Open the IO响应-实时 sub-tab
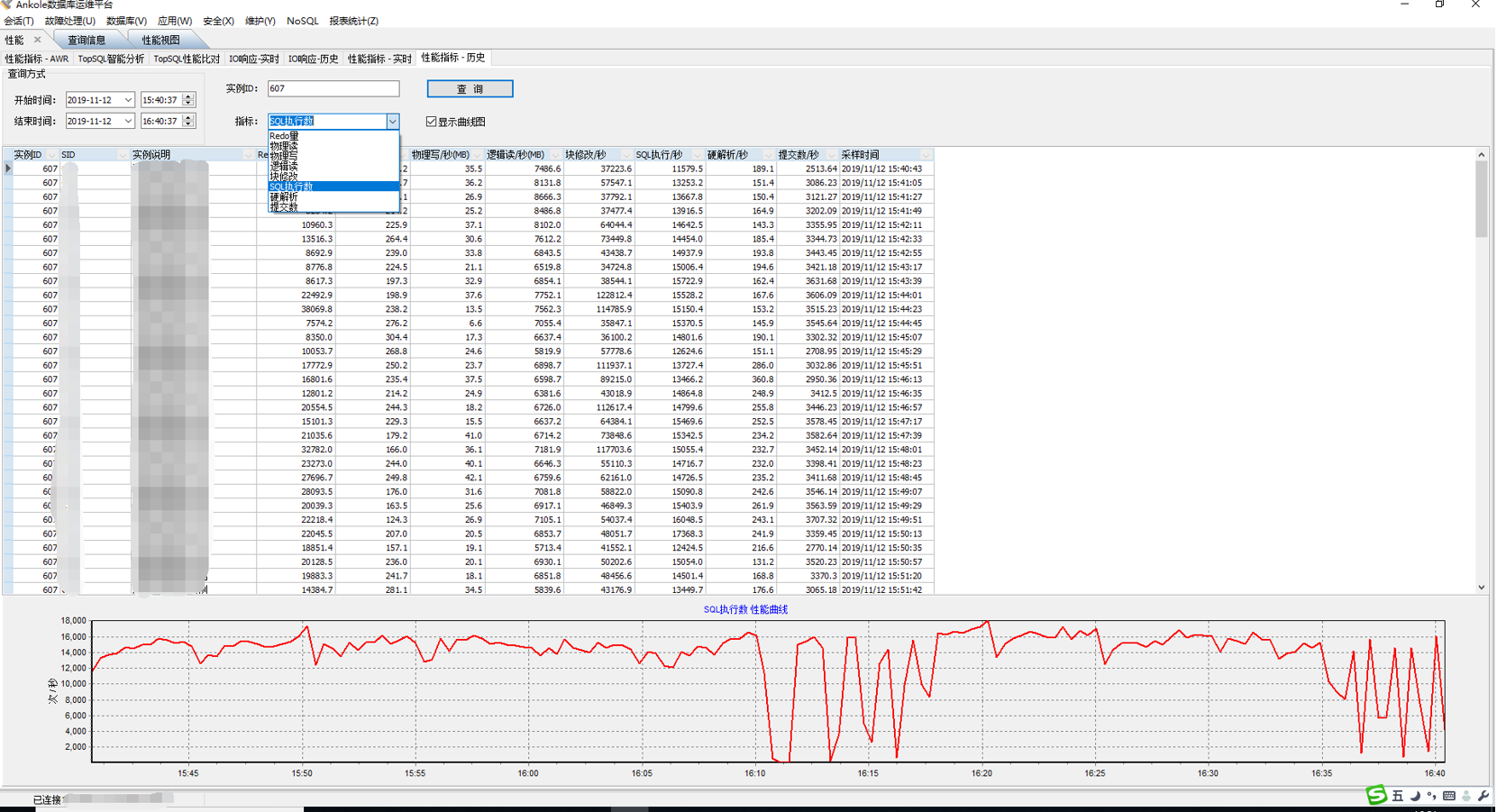The image size is (1497, 812). (x=254, y=59)
